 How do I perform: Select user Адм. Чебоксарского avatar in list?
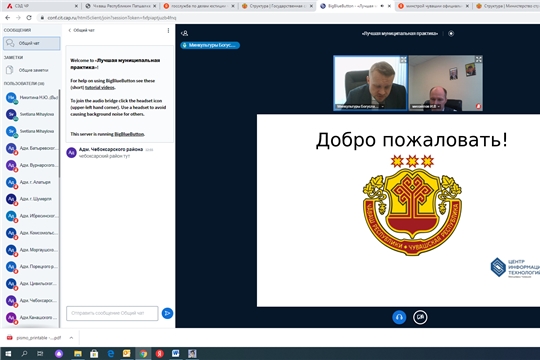click(x=11, y=300)
